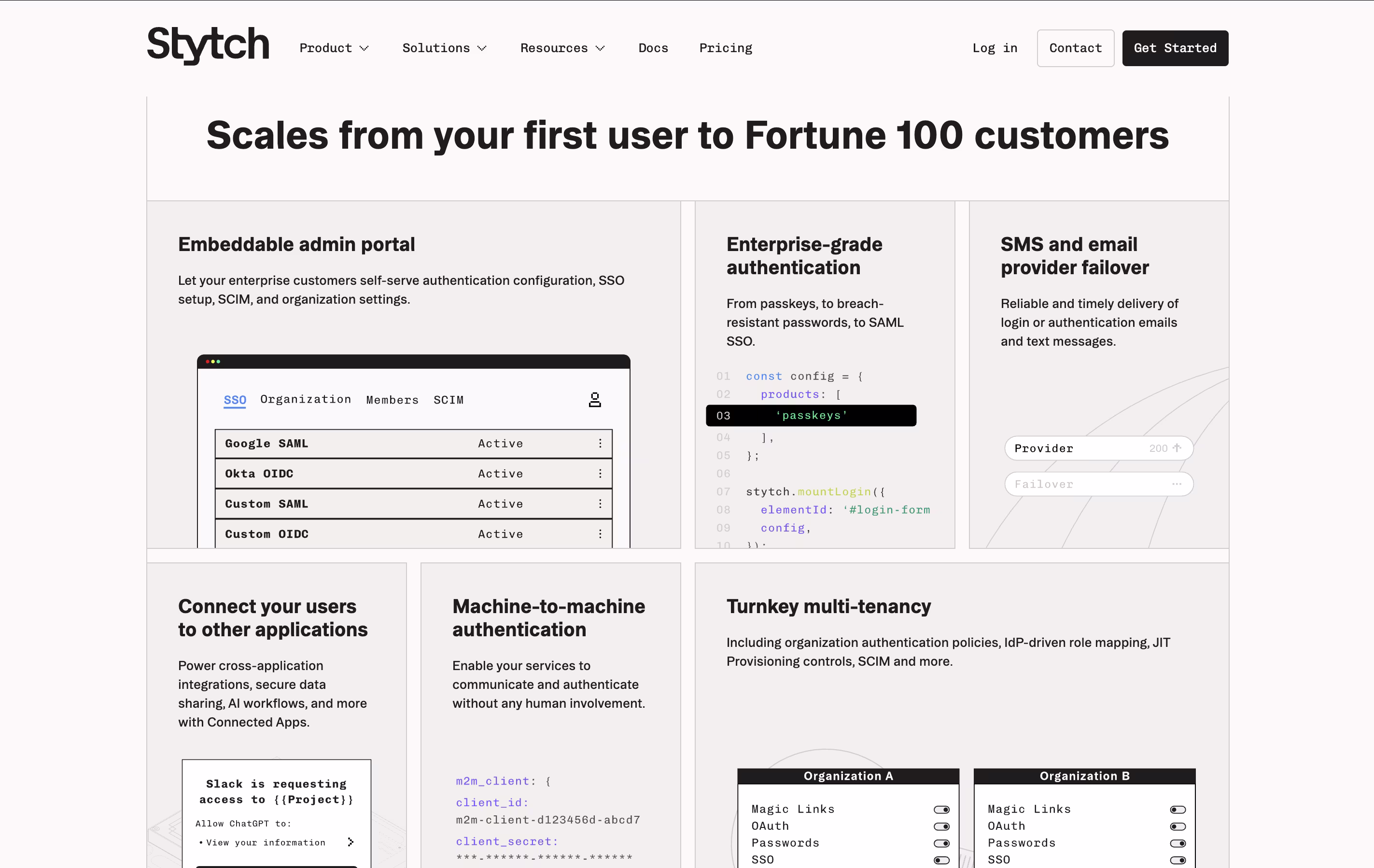
Task: Open the Okta OIDC row options menu
Action: tap(600, 474)
